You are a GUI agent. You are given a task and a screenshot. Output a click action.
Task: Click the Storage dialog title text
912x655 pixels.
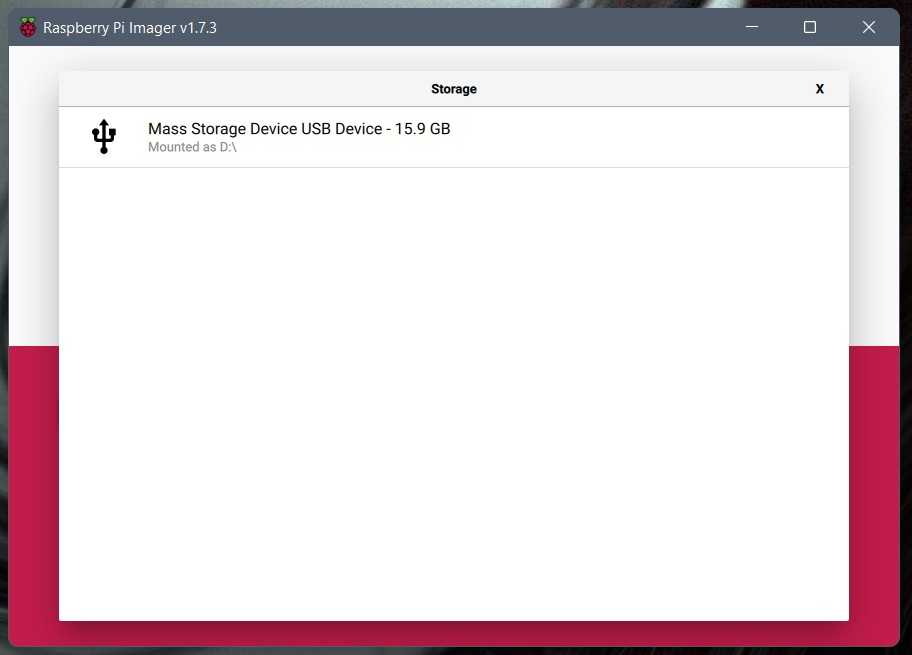pos(453,89)
